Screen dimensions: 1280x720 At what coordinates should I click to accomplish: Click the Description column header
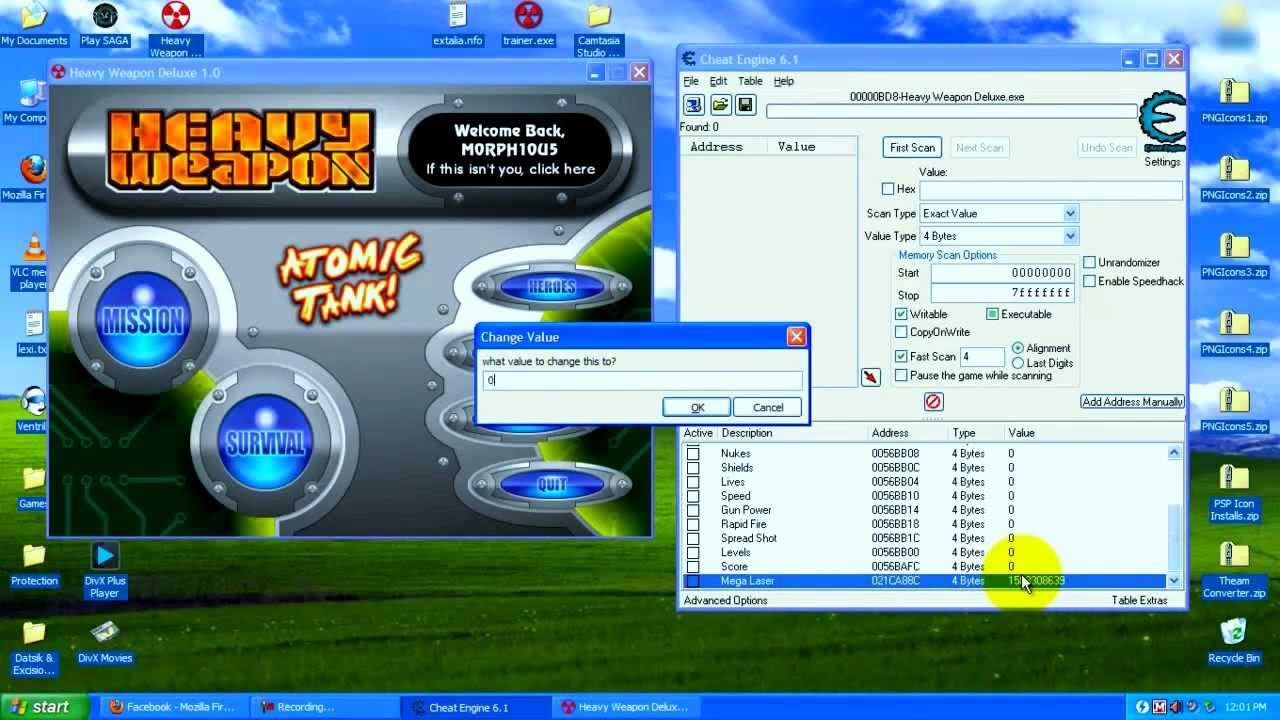coord(747,433)
